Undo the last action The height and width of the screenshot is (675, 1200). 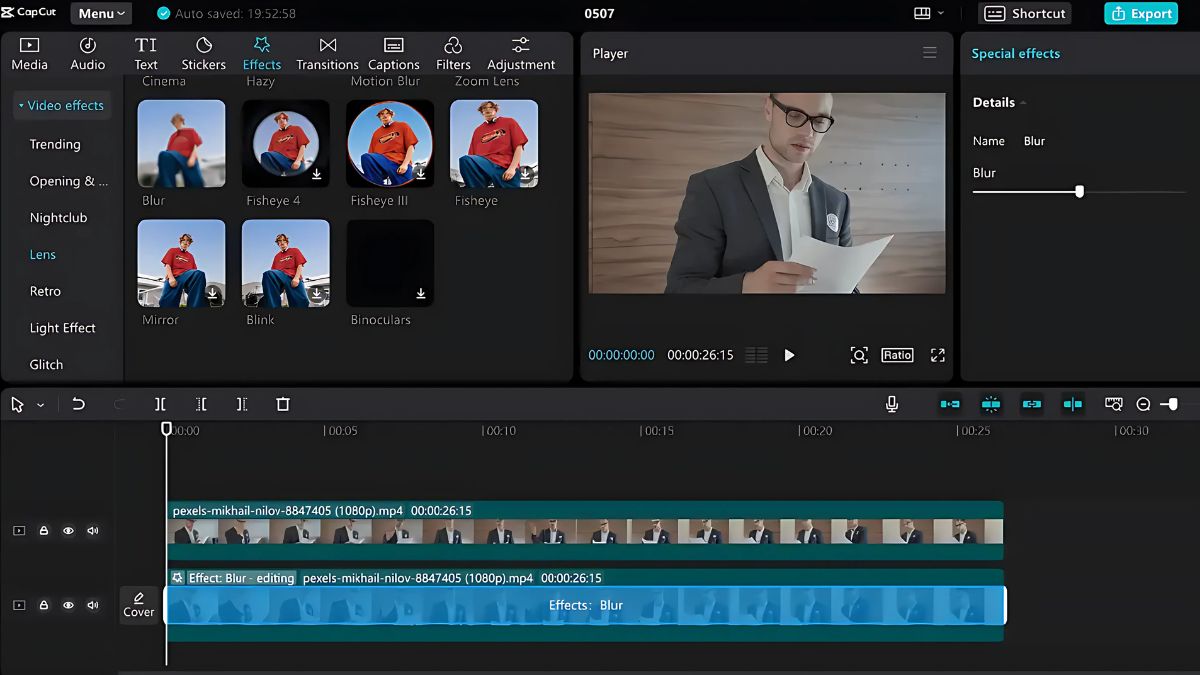click(79, 404)
